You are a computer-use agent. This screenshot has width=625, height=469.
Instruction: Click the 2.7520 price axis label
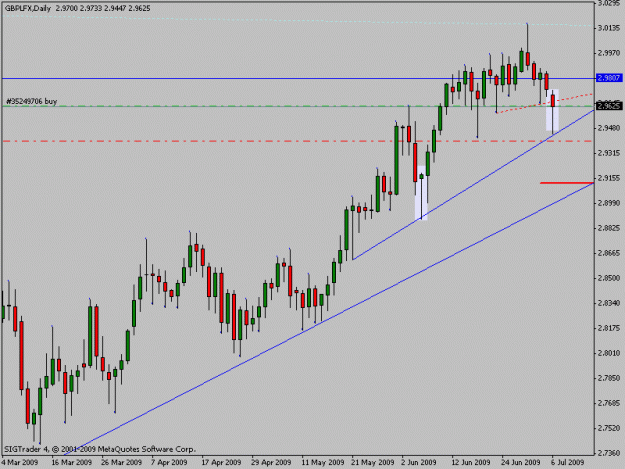click(x=609, y=428)
